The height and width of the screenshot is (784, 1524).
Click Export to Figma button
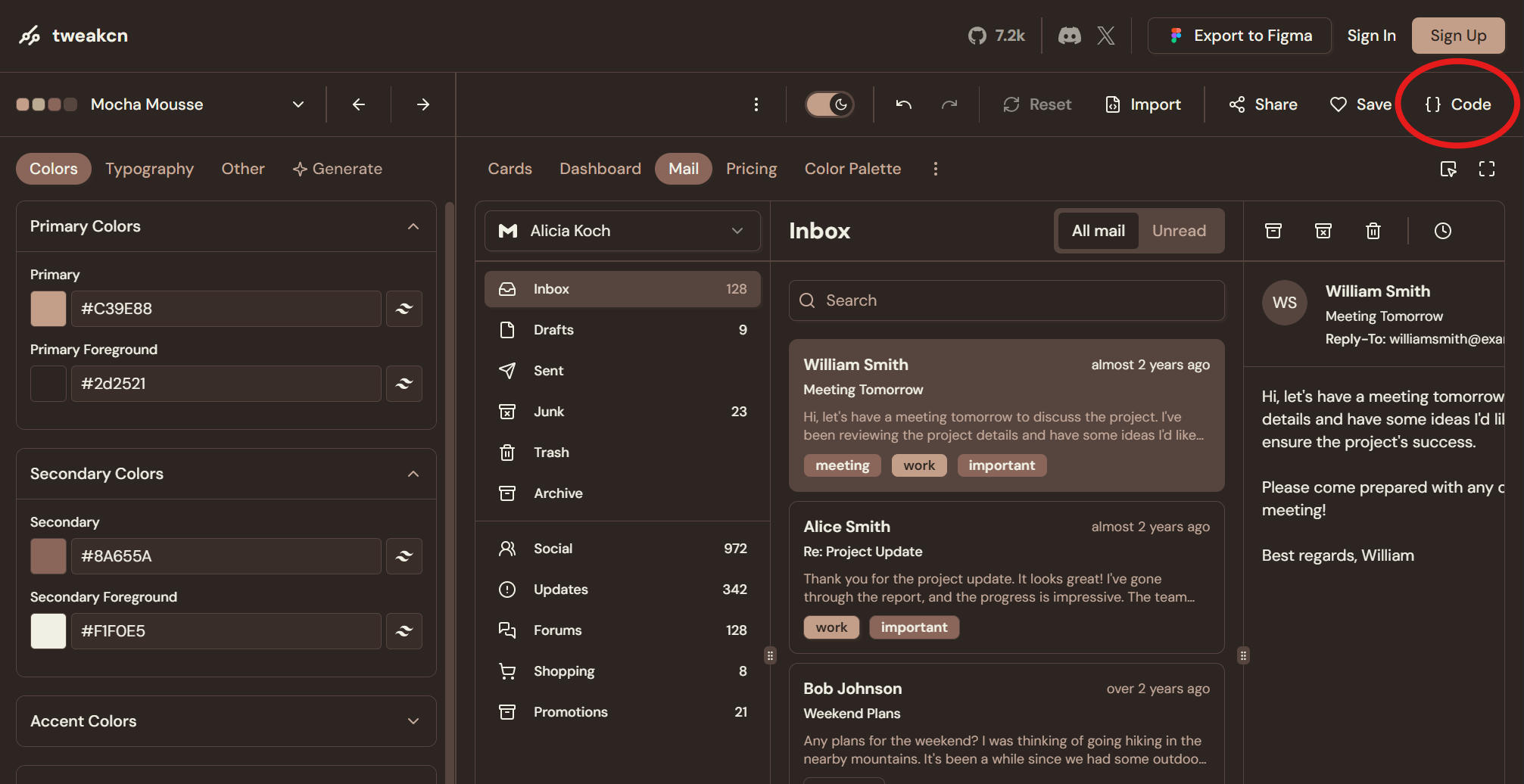click(x=1239, y=36)
